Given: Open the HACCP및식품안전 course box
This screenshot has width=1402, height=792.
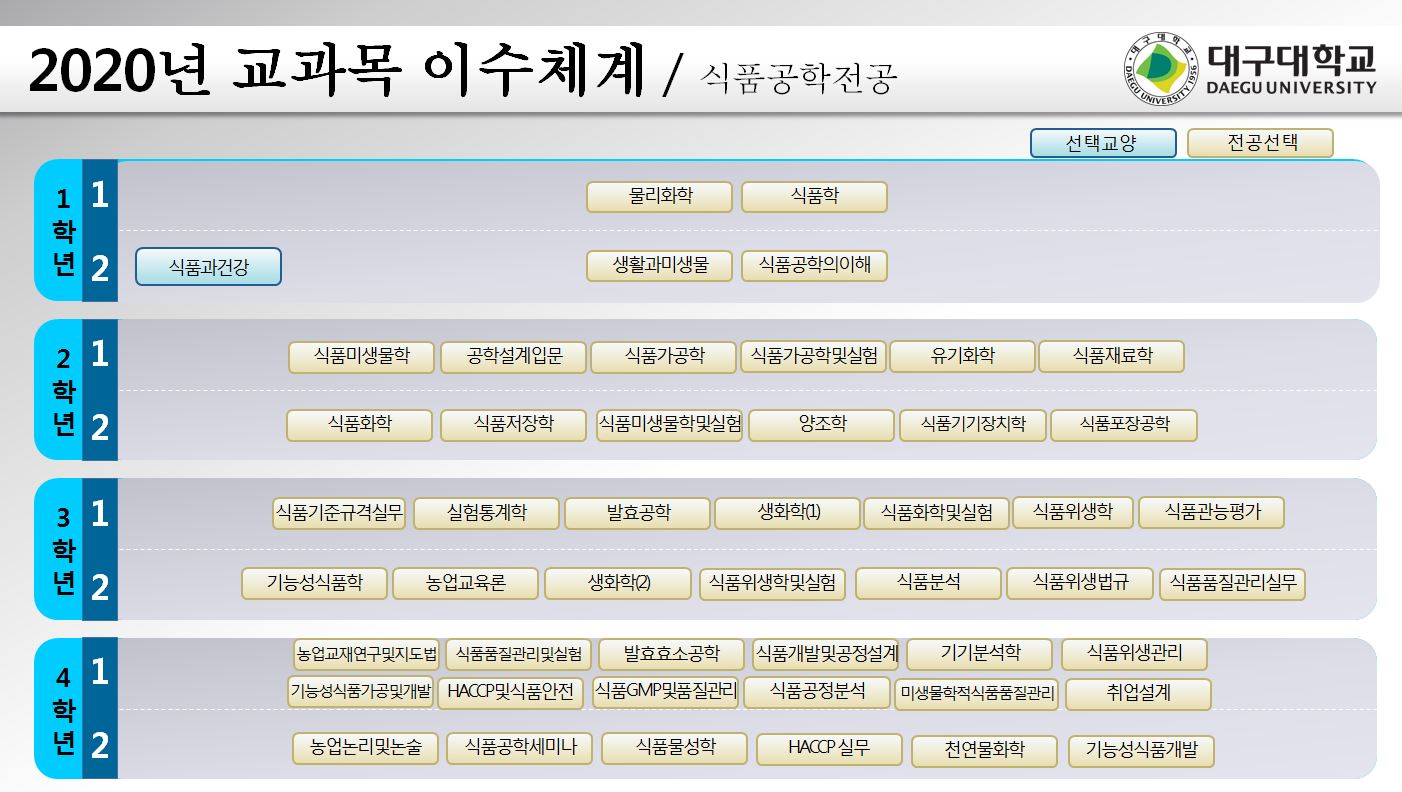Looking at the screenshot, I should coord(510,692).
